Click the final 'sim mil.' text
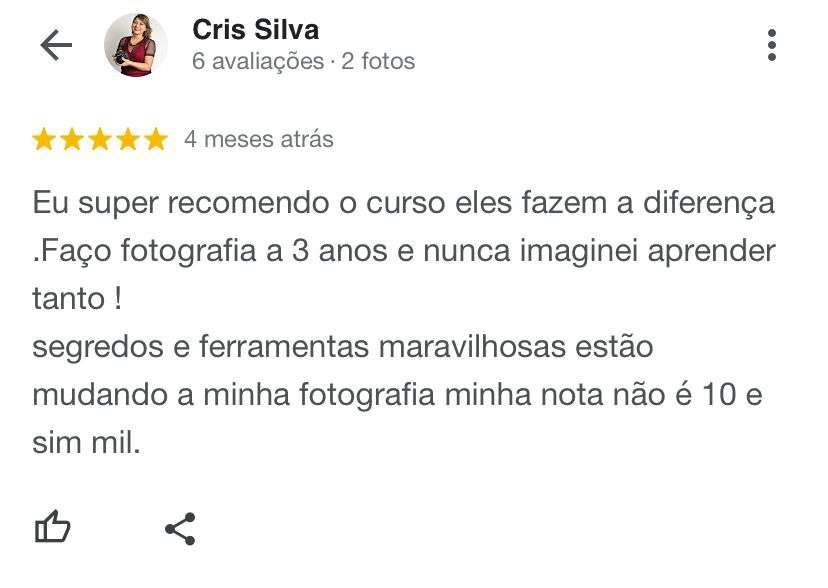This screenshot has width=828, height=588. (x=86, y=442)
